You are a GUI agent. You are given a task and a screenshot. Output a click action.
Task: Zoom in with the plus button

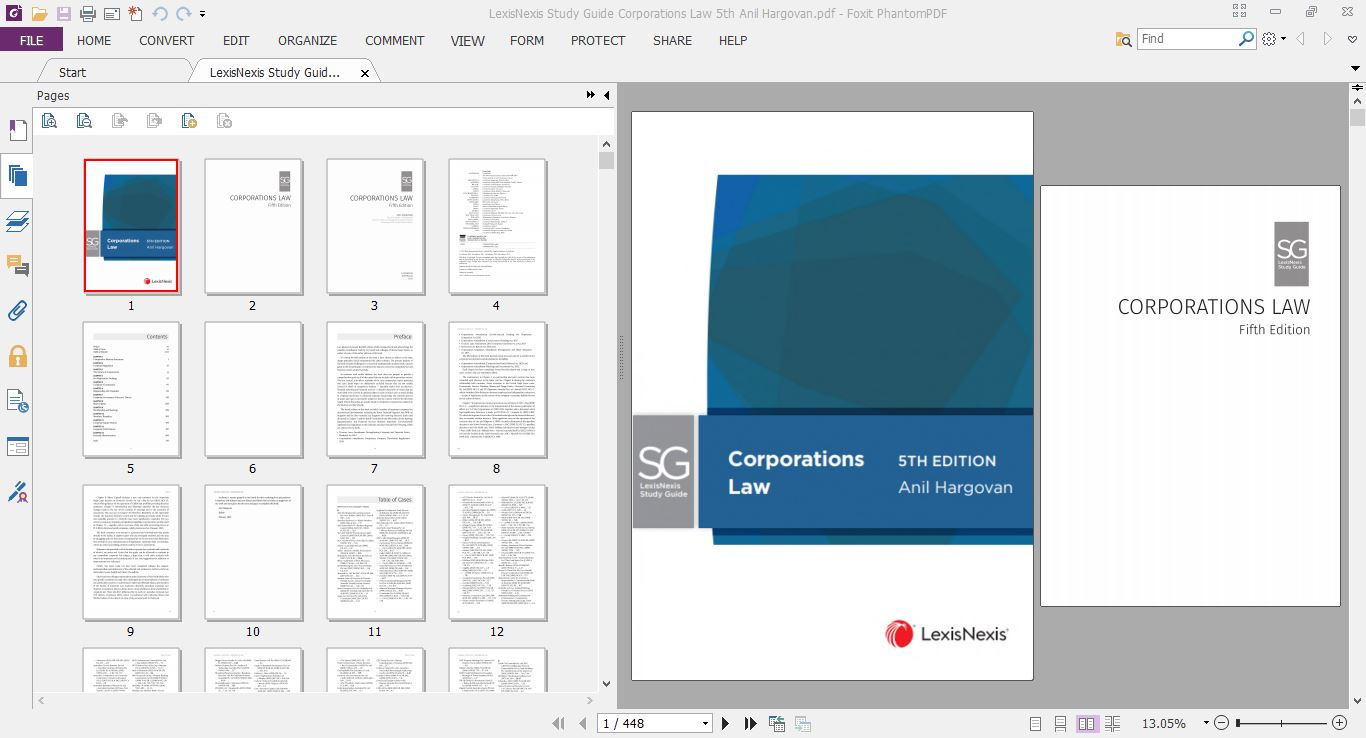pyautogui.click(x=1340, y=723)
